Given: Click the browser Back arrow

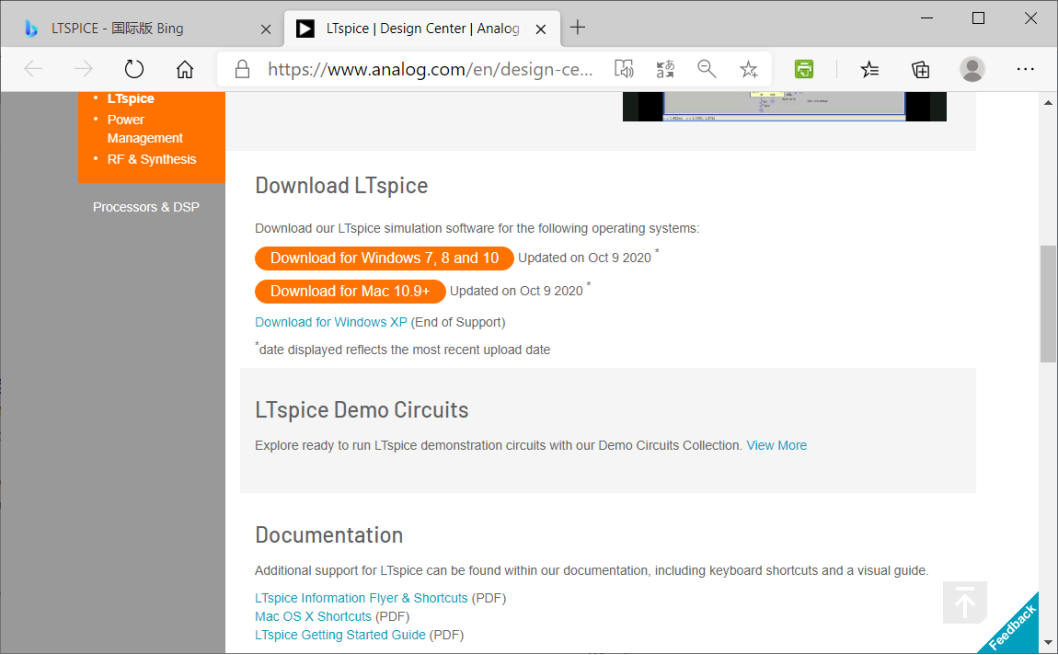Looking at the screenshot, I should point(33,69).
